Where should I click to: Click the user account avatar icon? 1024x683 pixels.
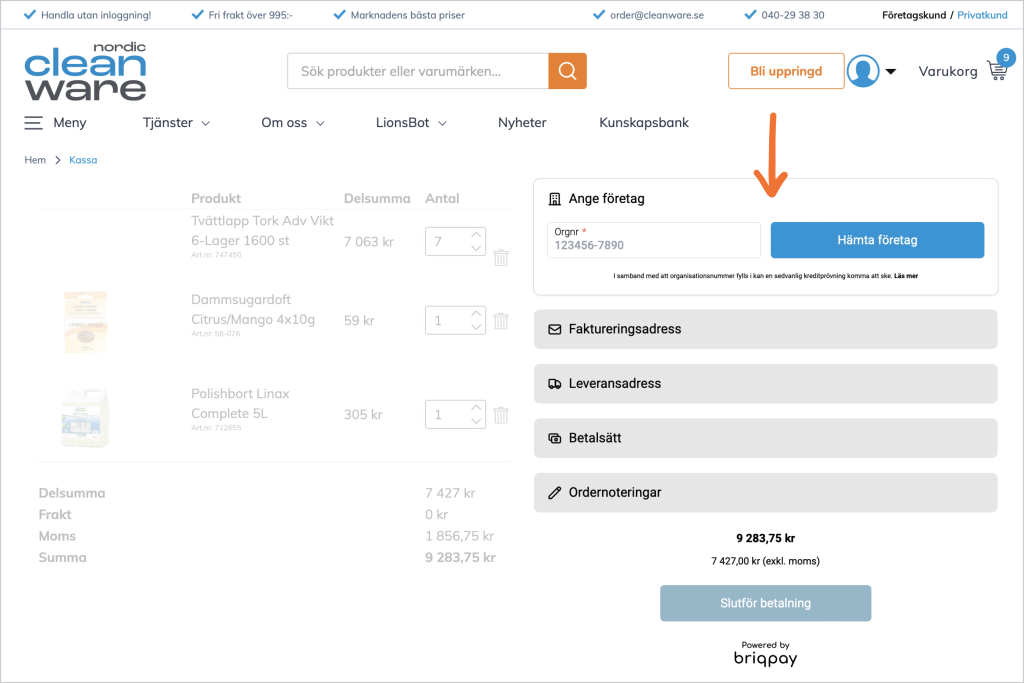coord(862,71)
